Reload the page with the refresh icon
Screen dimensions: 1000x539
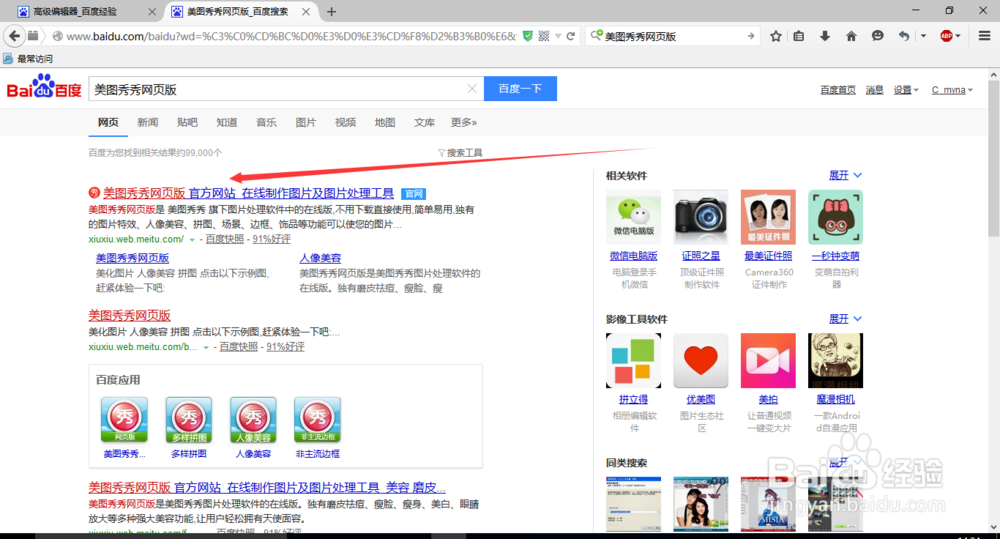pos(571,36)
